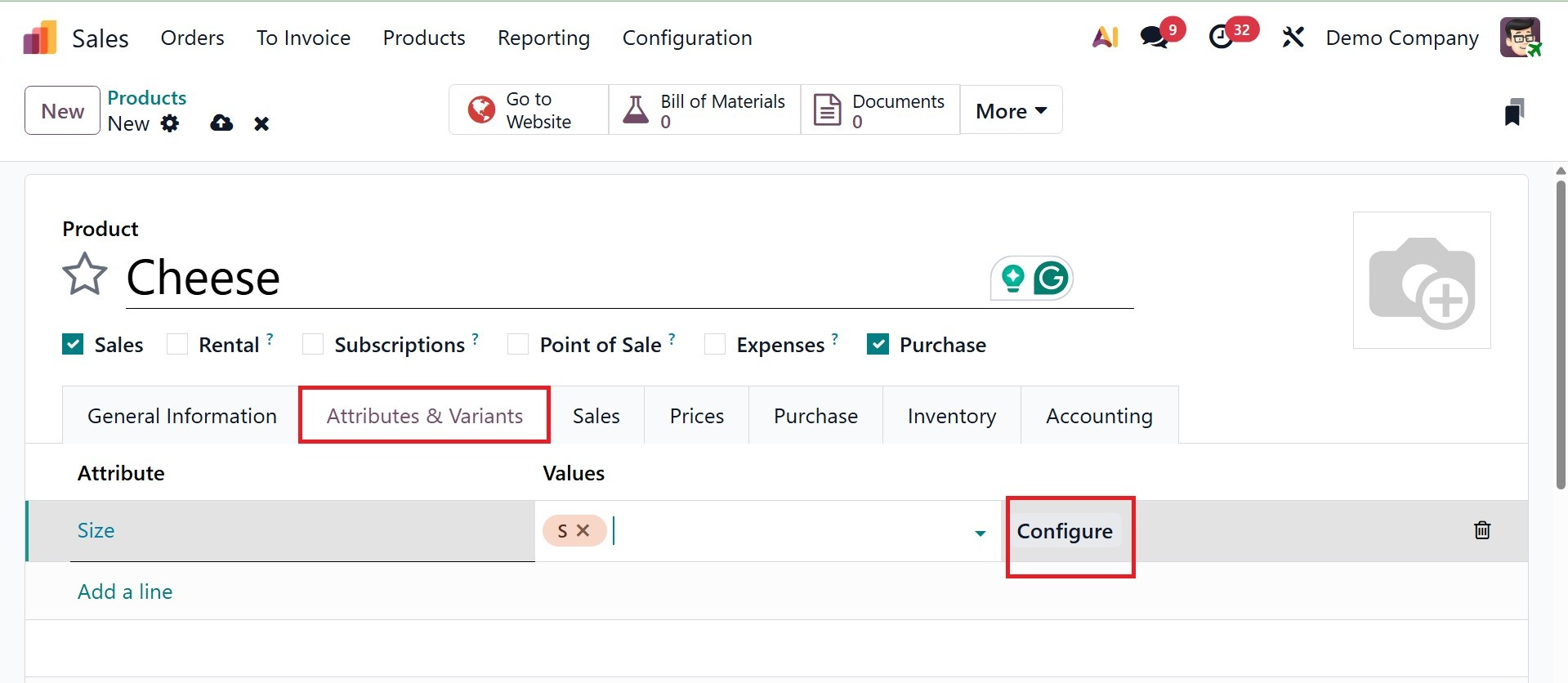Click the favorite star next to Cheese
This screenshot has height=683, width=1568.
click(x=84, y=275)
